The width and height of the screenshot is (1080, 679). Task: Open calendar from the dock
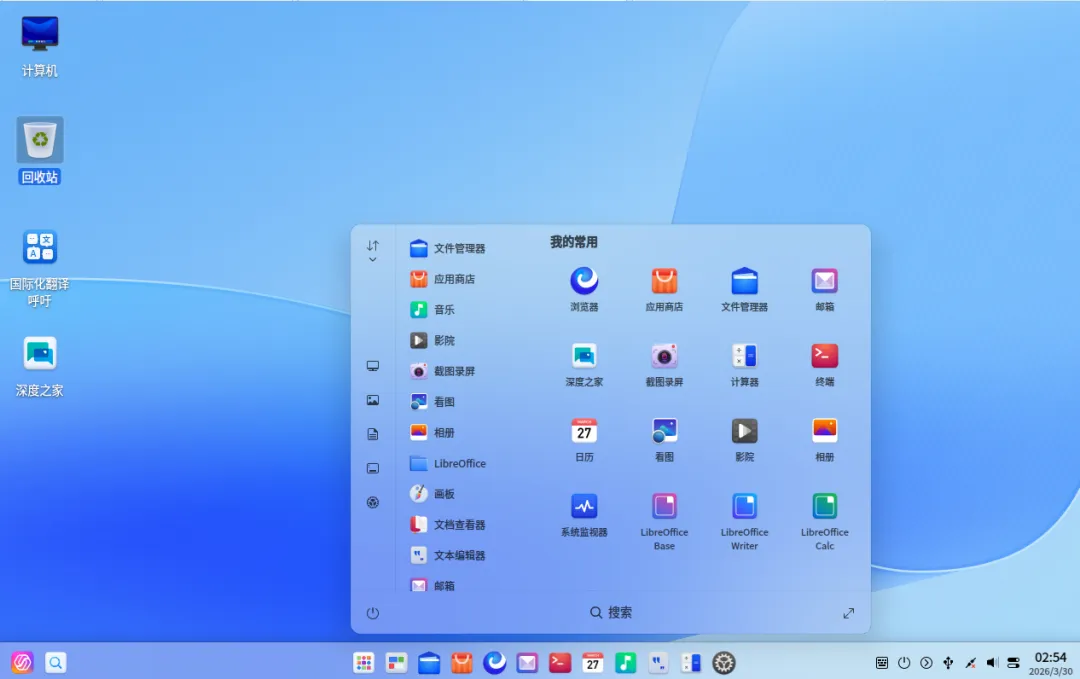tap(592, 662)
